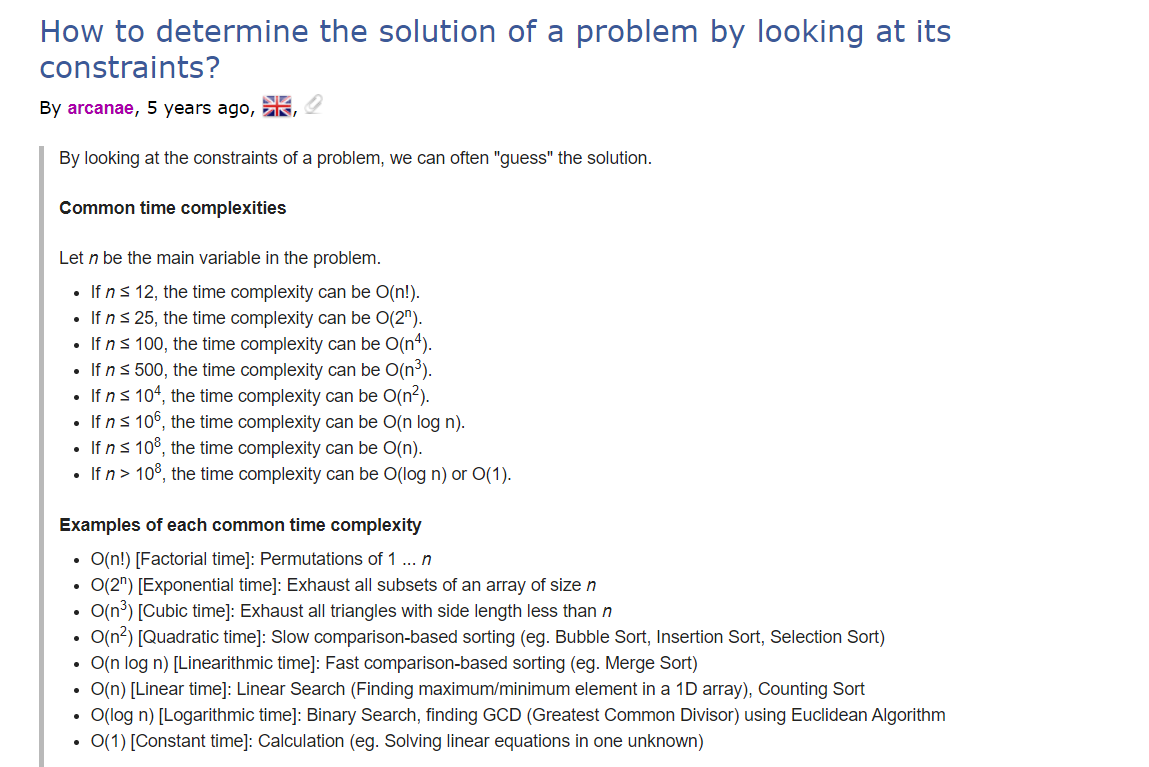Open the blog post title link

pyautogui.click(x=495, y=49)
